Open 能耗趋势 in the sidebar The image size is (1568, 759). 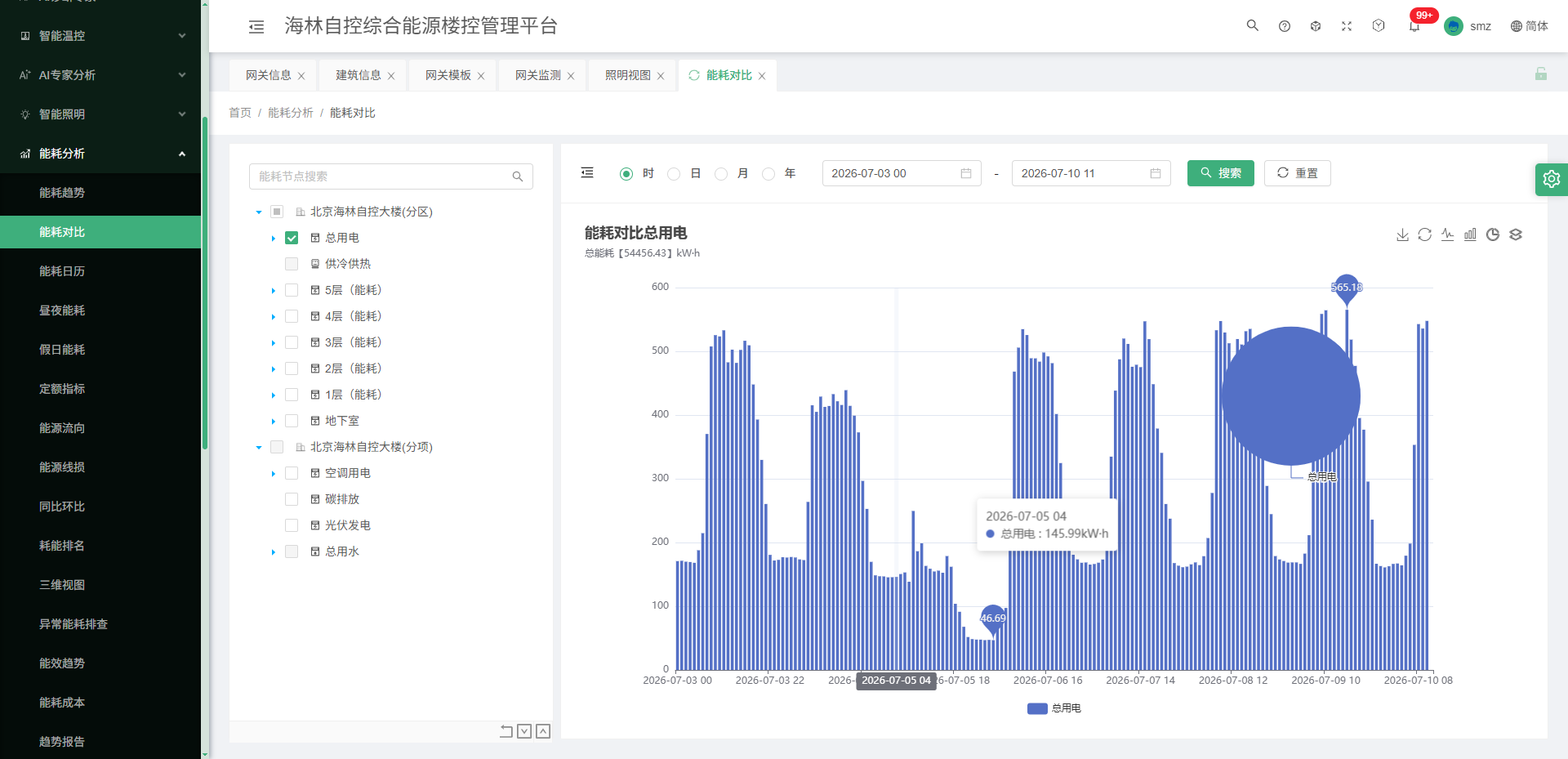100,193
